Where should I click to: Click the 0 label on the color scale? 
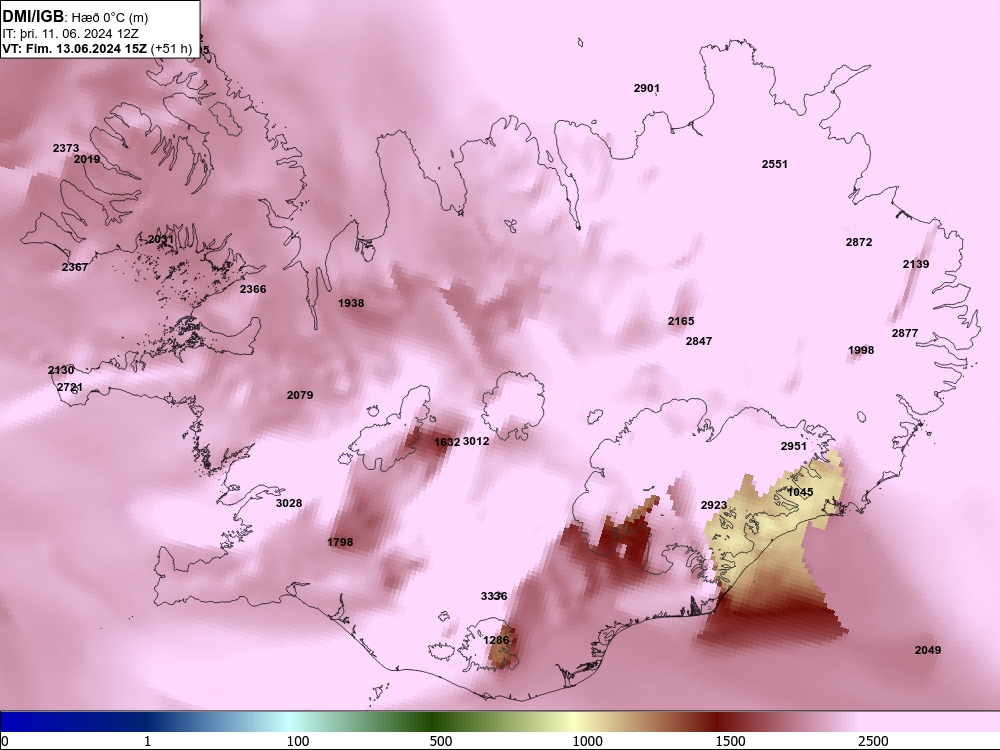[x=4, y=741]
